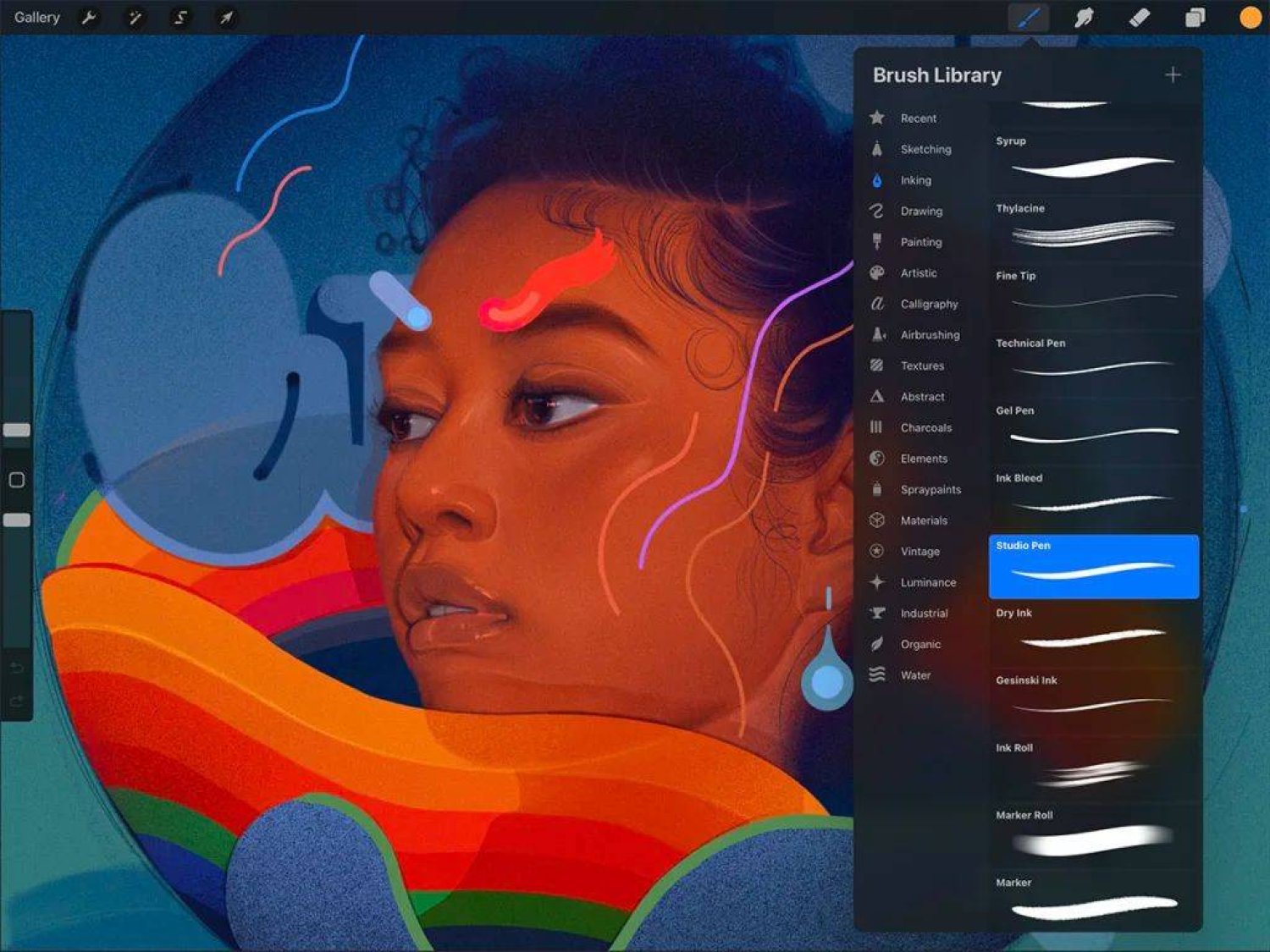
Task: Select the Smudge tool
Action: coord(1084,17)
